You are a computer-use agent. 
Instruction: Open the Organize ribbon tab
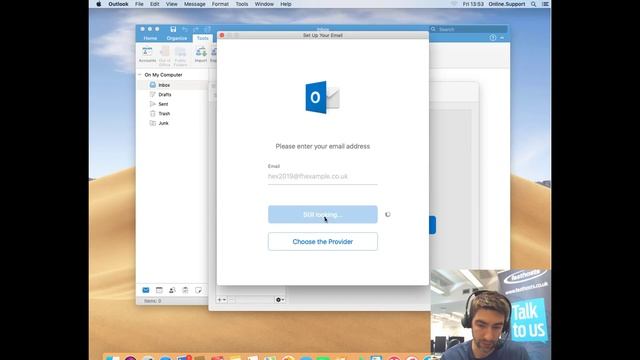(x=177, y=38)
